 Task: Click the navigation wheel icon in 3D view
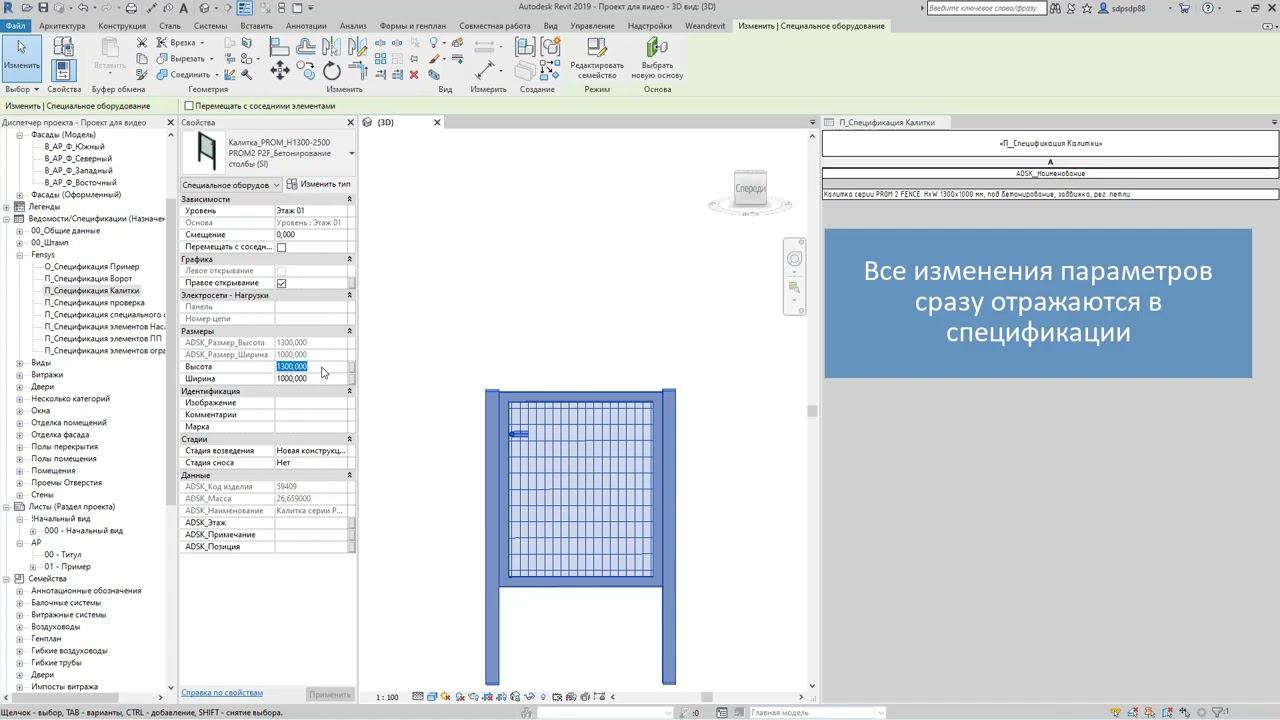click(795, 259)
